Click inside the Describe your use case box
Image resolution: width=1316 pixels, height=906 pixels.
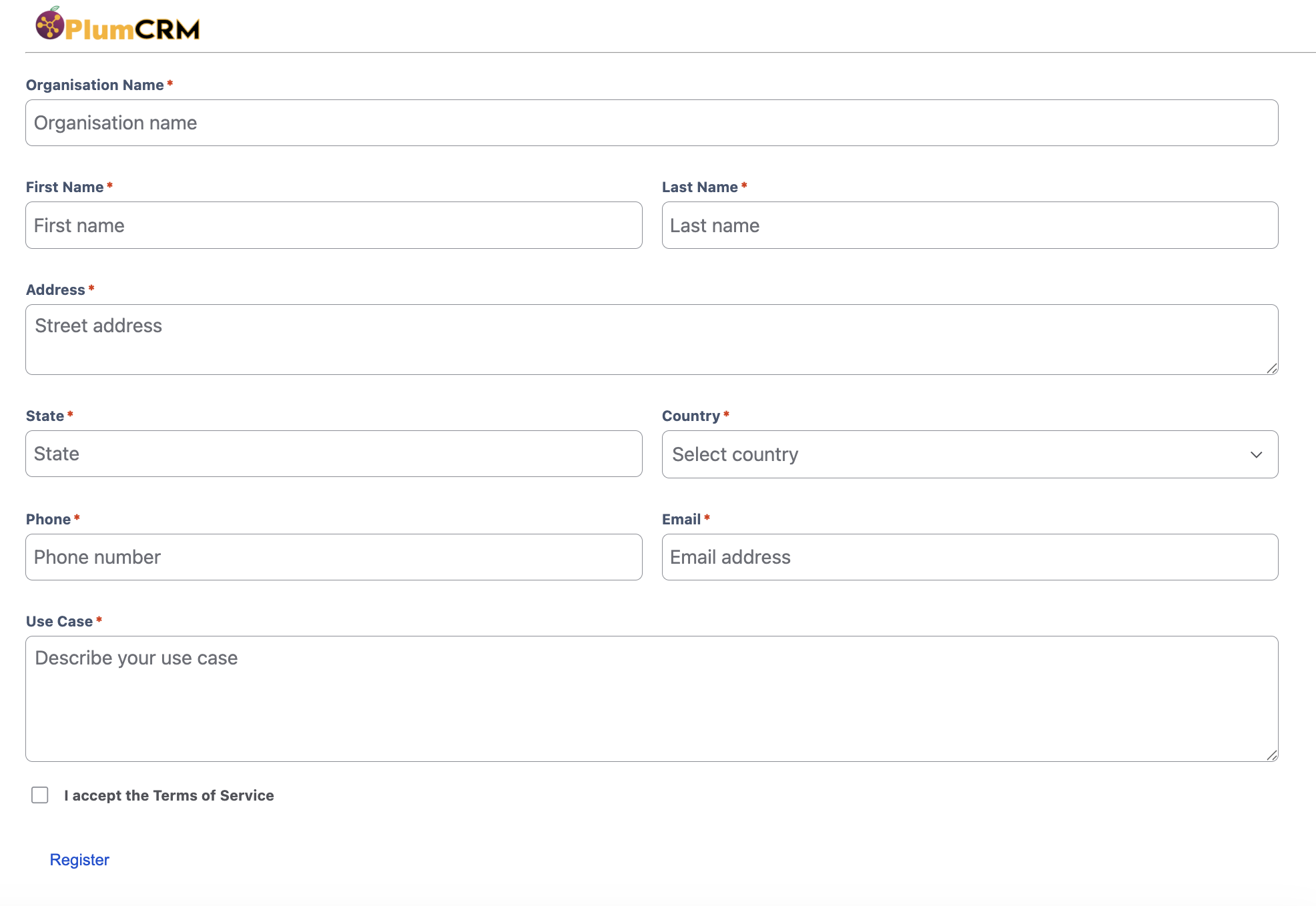click(x=651, y=699)
